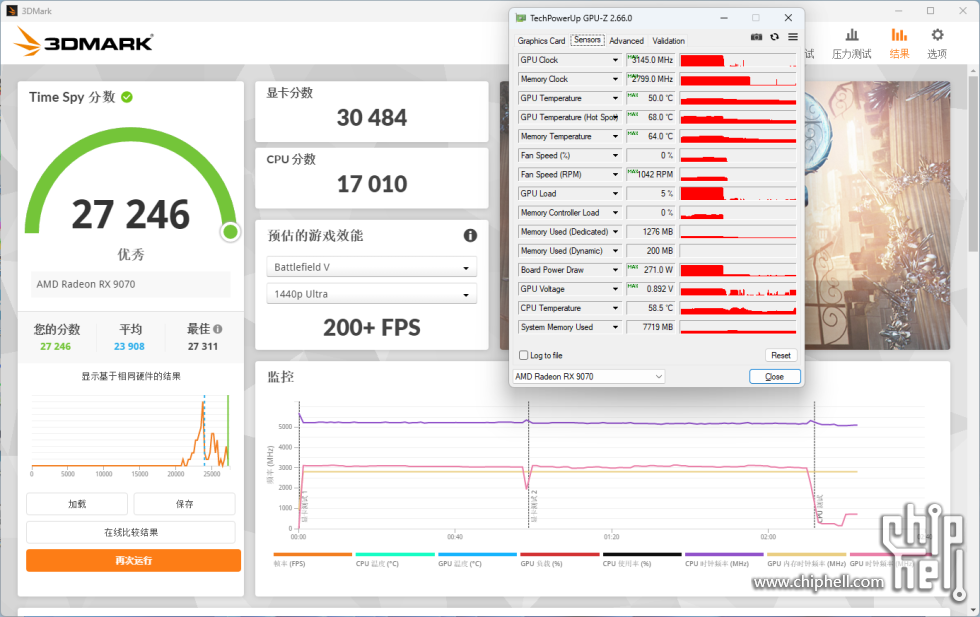Click the 加载 load button
Screen dimensions: 980x617
click(77, 504)
